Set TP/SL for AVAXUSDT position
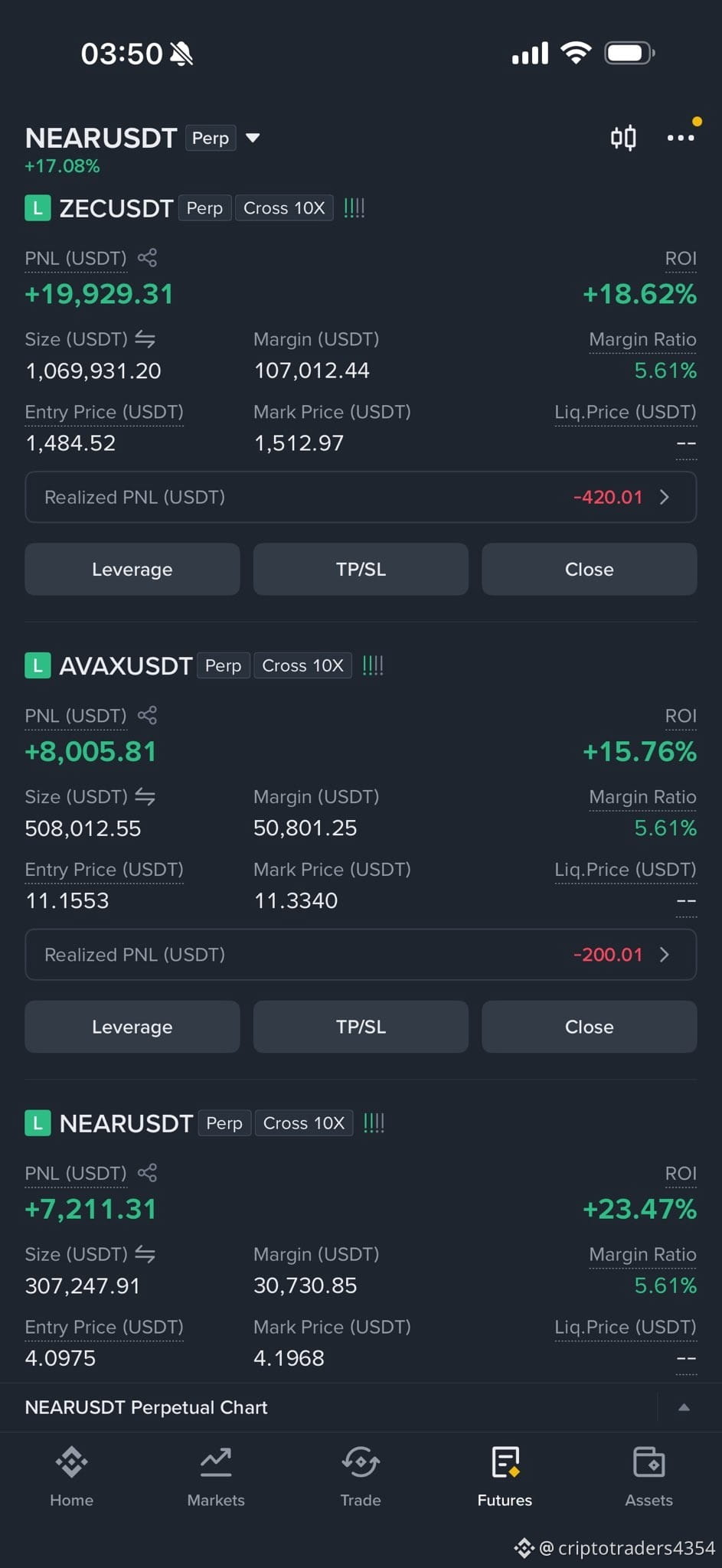 coord(361,1027)
